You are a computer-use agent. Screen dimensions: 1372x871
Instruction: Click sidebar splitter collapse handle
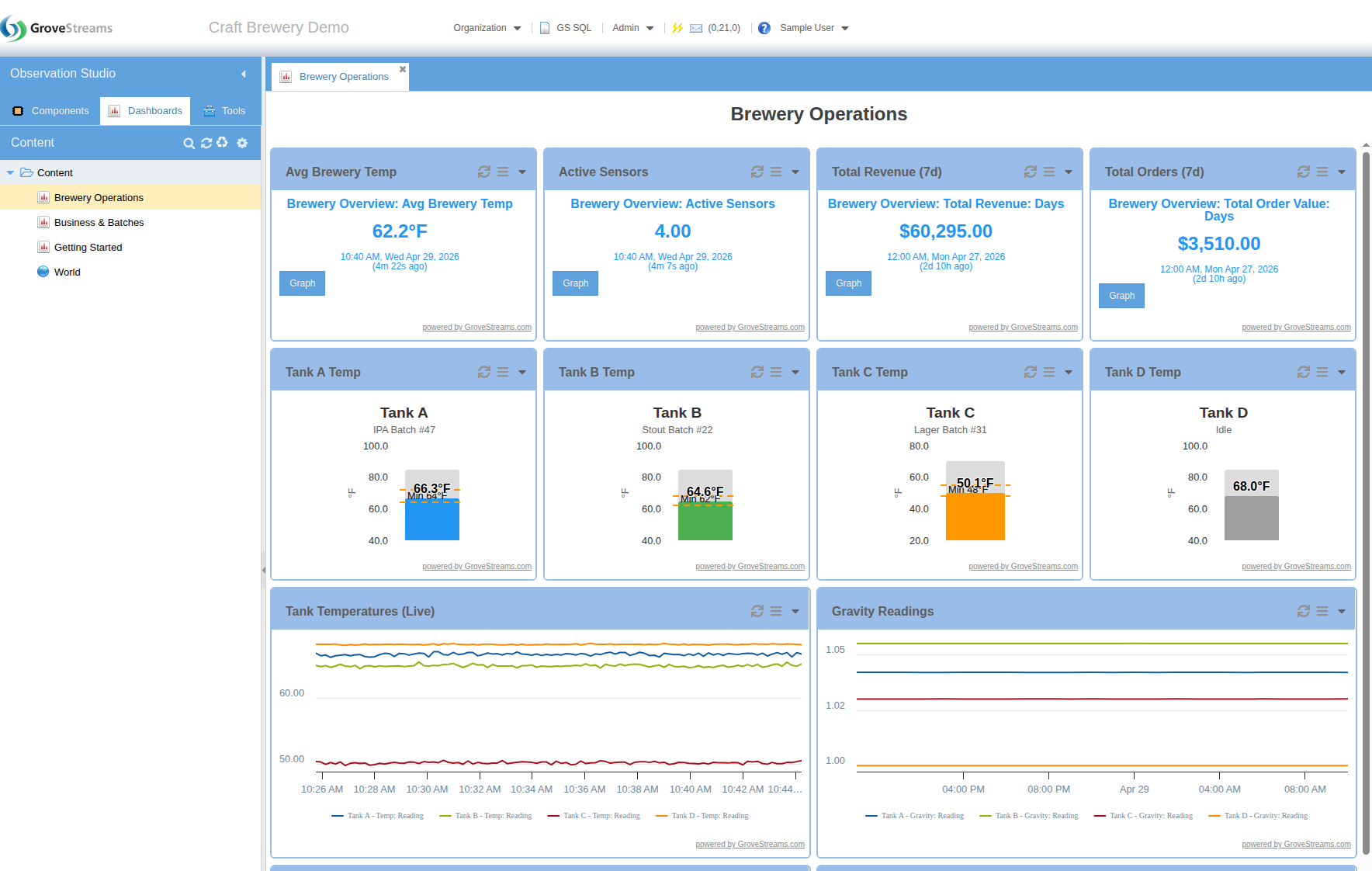(x=264, y=570)
